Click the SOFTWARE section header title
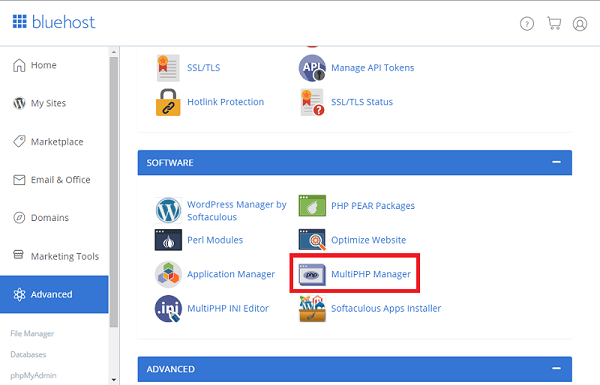Screen dimensions: 600x385 point(170,163)
